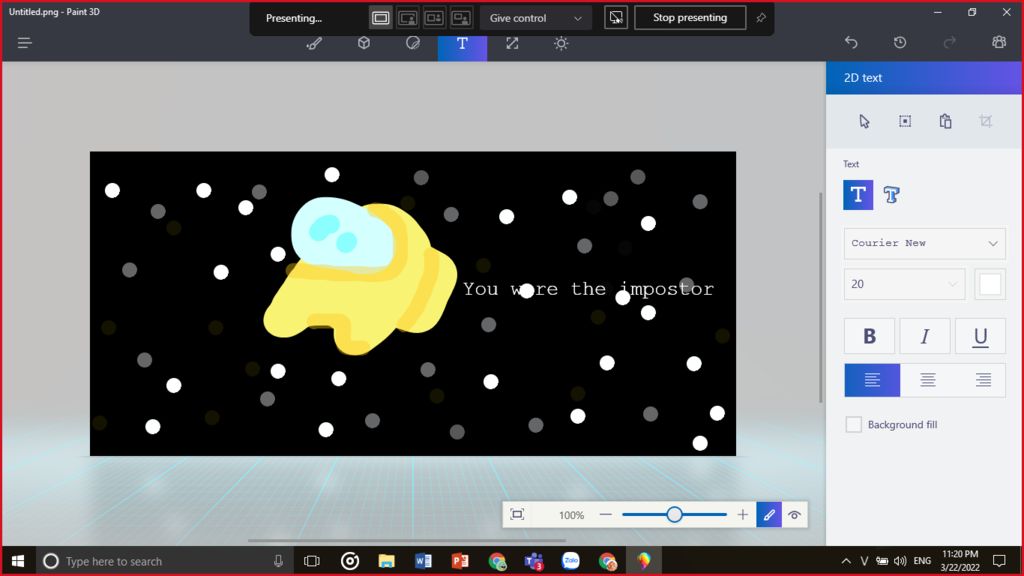Choose the Select arrow tool

pos(864,121)
